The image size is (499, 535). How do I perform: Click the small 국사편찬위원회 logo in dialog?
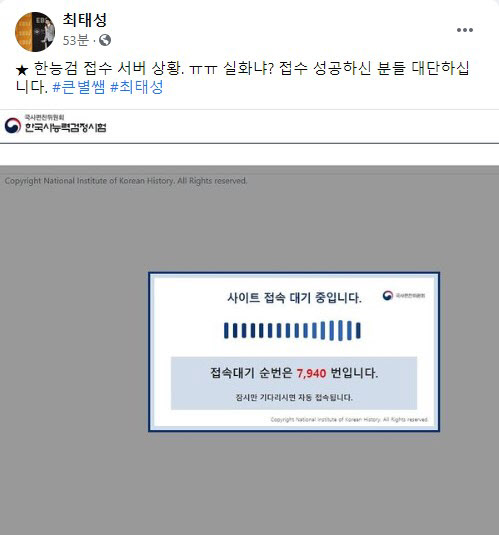point(403,295)
